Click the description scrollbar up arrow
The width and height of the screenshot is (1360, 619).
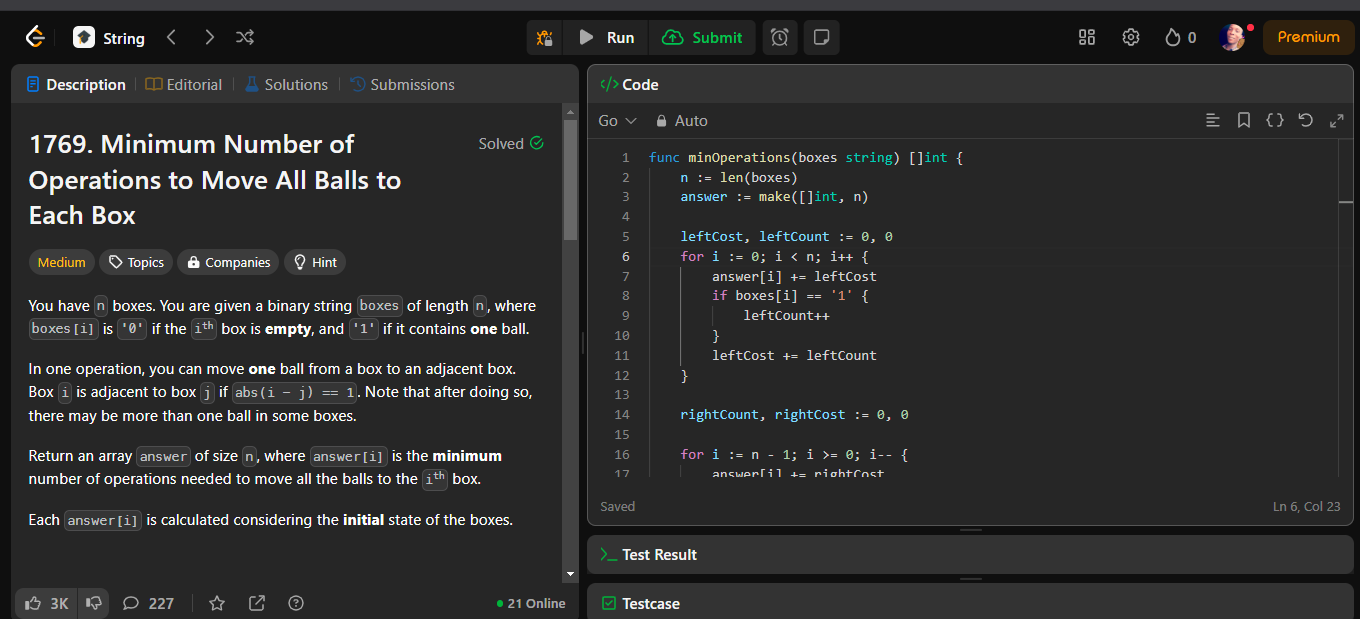(571, 110)
